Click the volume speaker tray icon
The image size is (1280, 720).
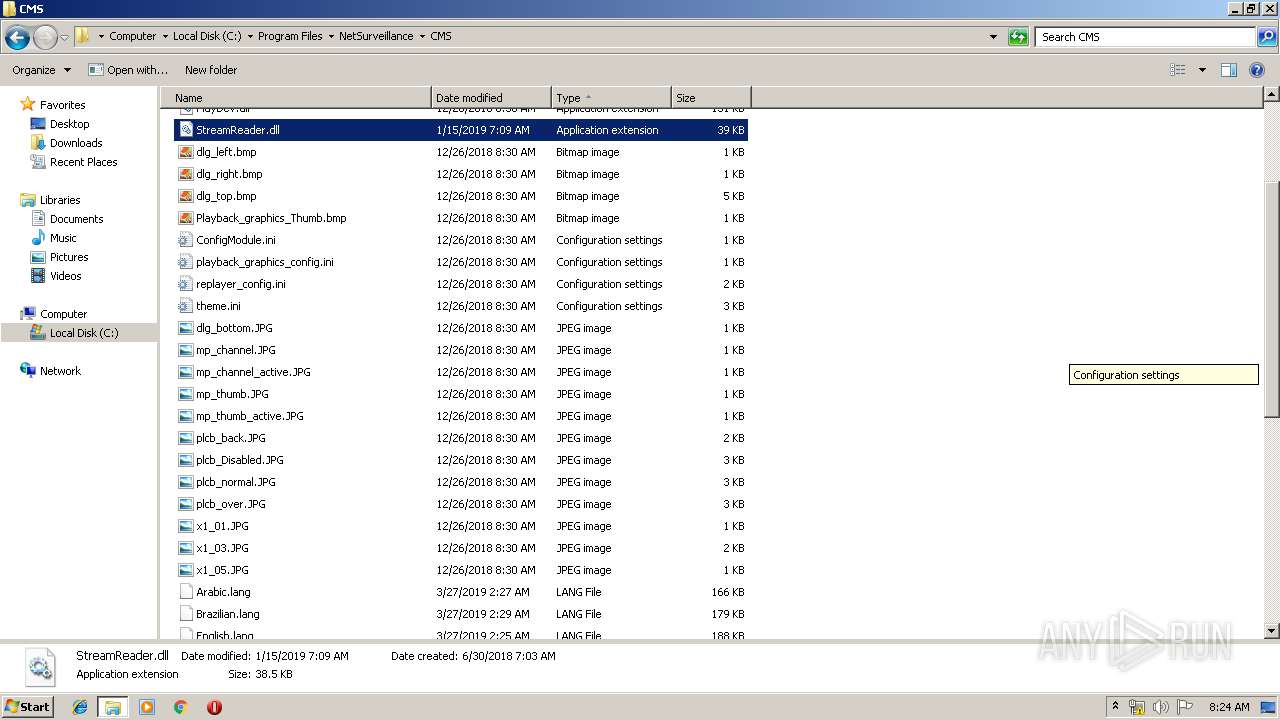pos(1160,707)
